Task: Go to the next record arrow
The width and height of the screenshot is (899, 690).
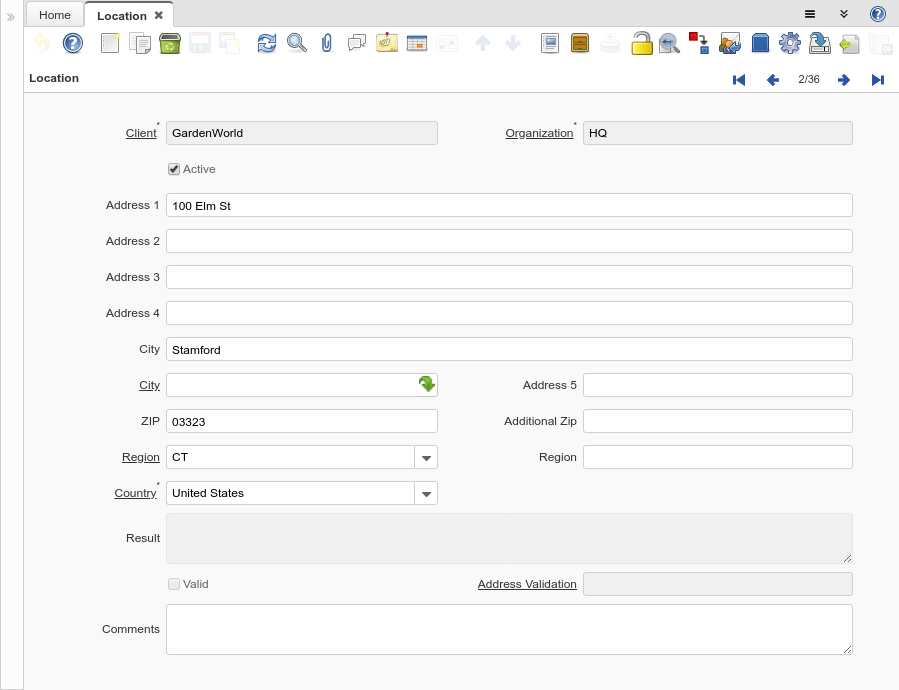Action: coord(844,80)
